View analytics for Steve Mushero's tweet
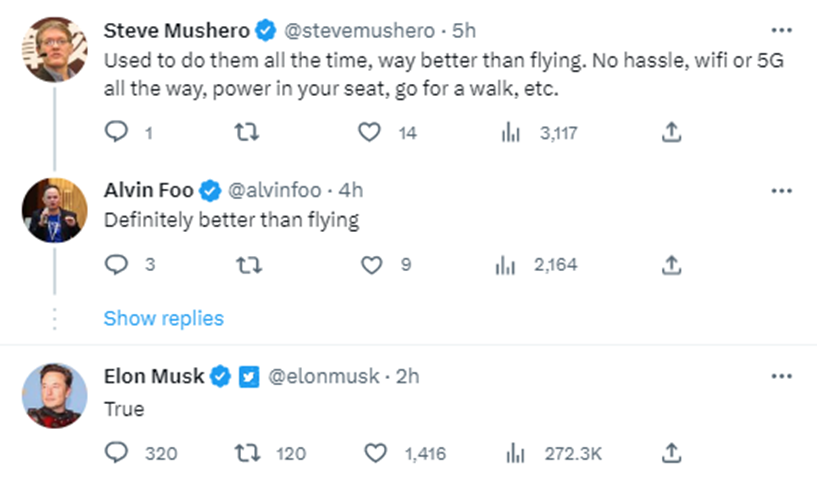Screen dimensions: 817x477 (x=509, y=132)
